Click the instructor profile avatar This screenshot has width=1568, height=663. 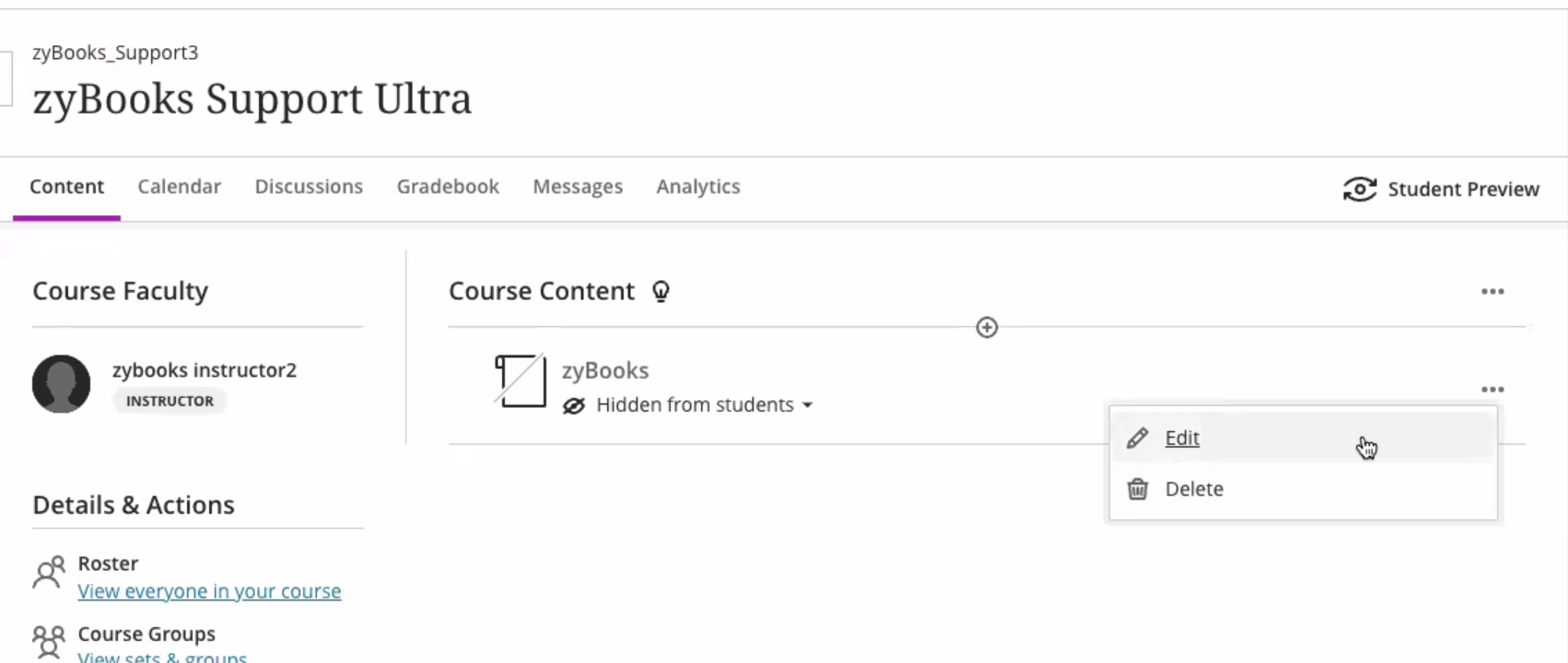tap(62, 384)
